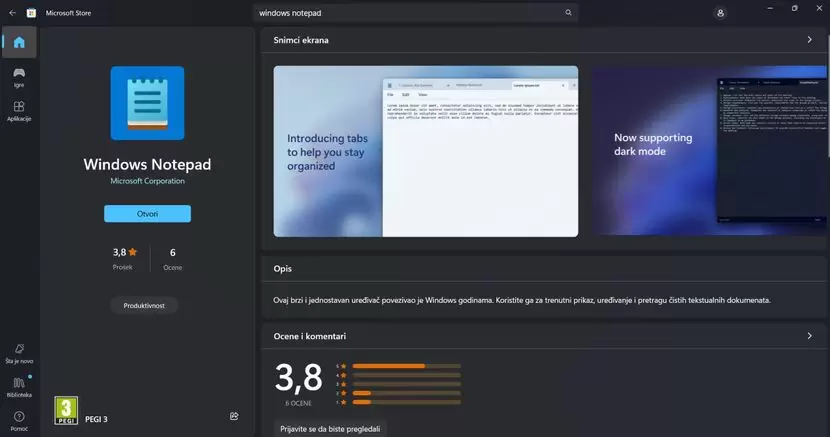
Task: Select the Produktivnost category tag
Action: [144, 305]
